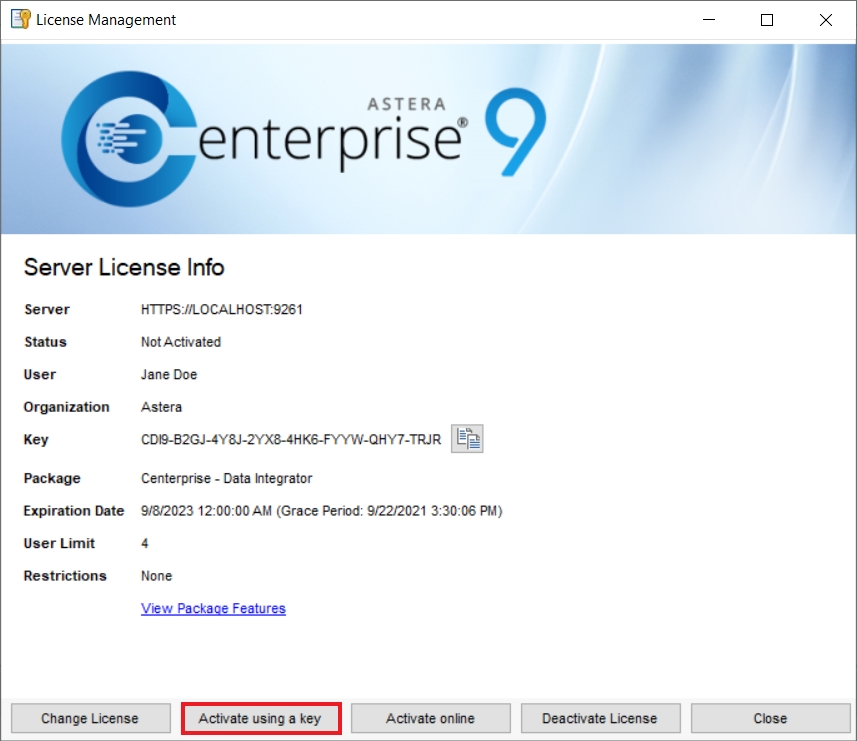Click the expiration date 9/8/2023 value

pos(321,511)
